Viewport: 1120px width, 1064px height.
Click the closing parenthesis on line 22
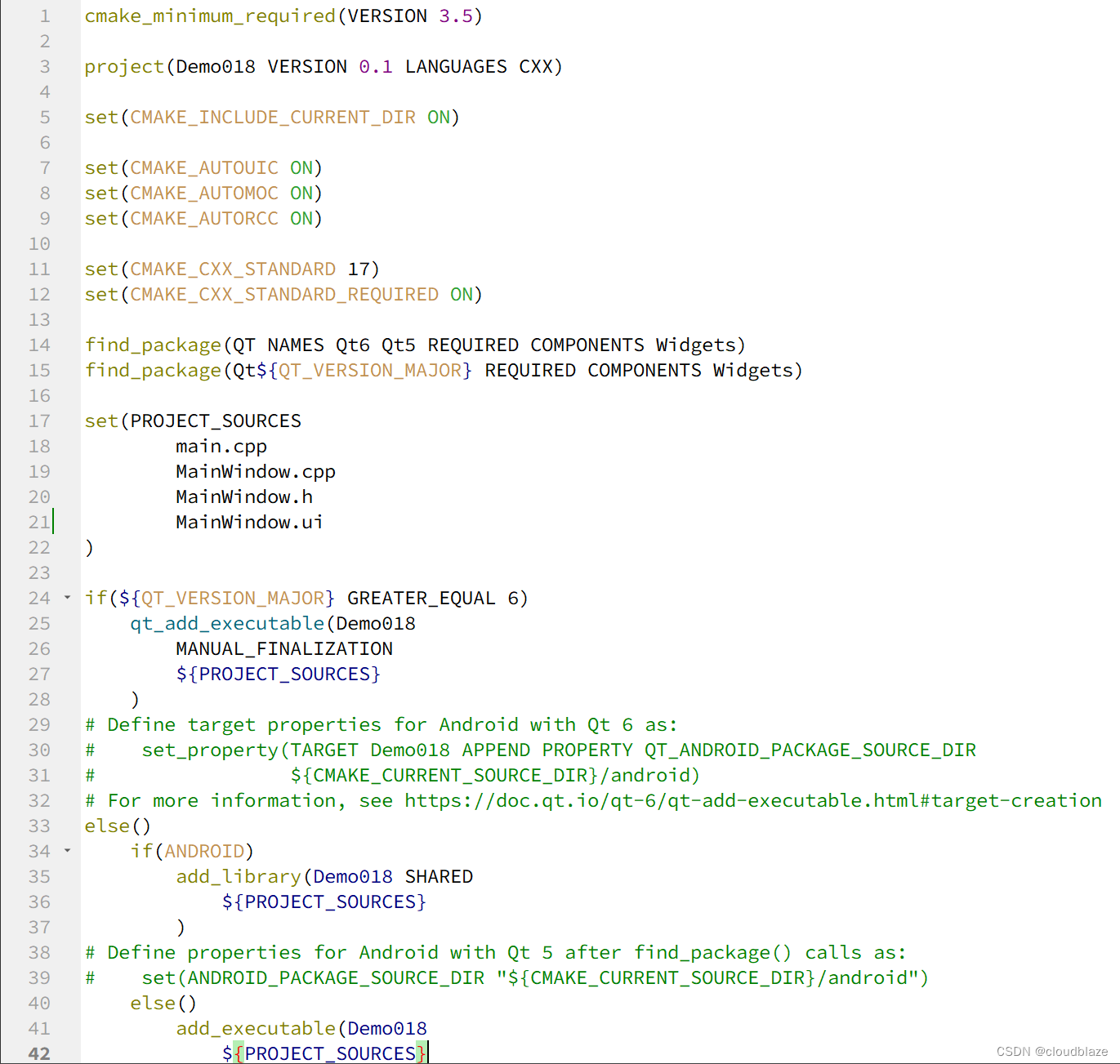coord(89,548)
